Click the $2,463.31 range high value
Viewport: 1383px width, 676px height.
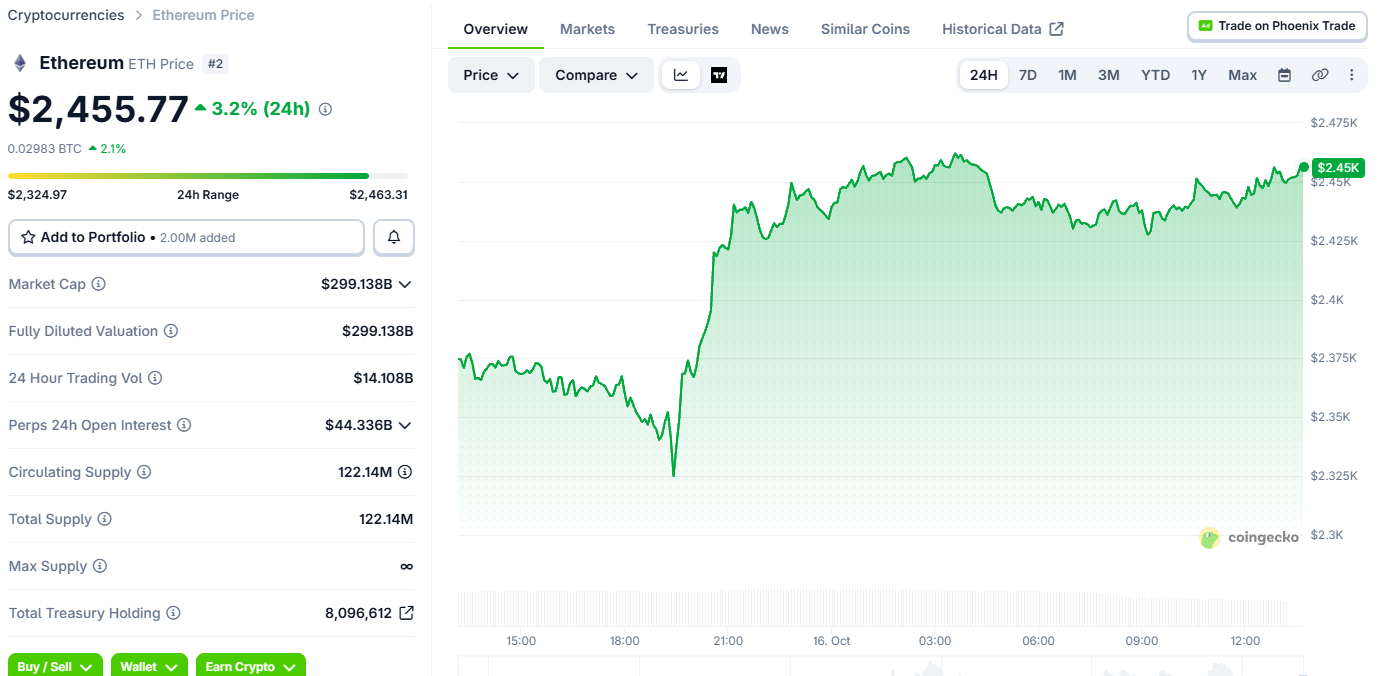point(378,195)
